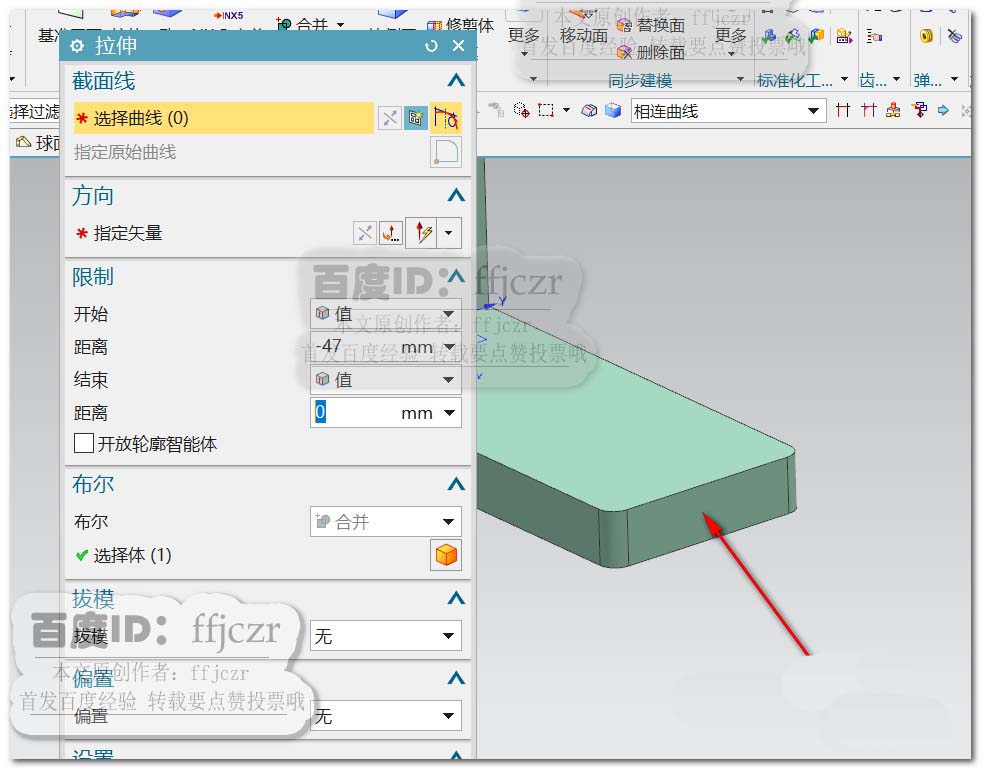Click the reverse direction icon beside 选择曲线
The image size is (982, 770).
[x=389, y=118]
